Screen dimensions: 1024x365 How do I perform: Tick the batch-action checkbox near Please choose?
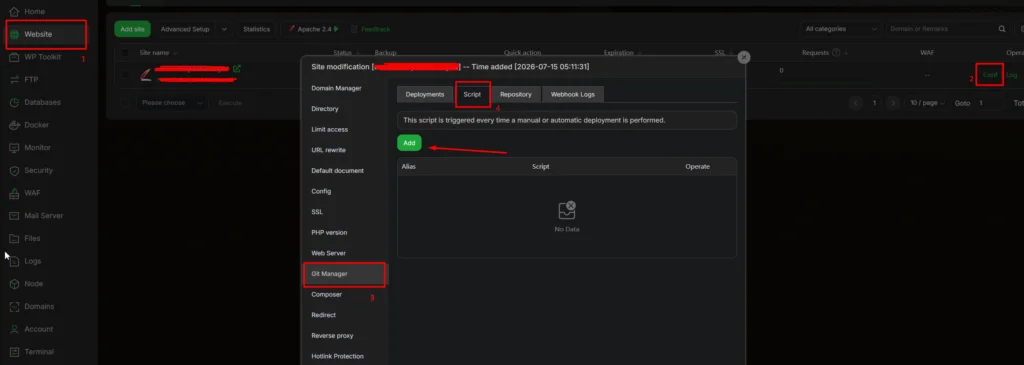(x=125, y=103)
